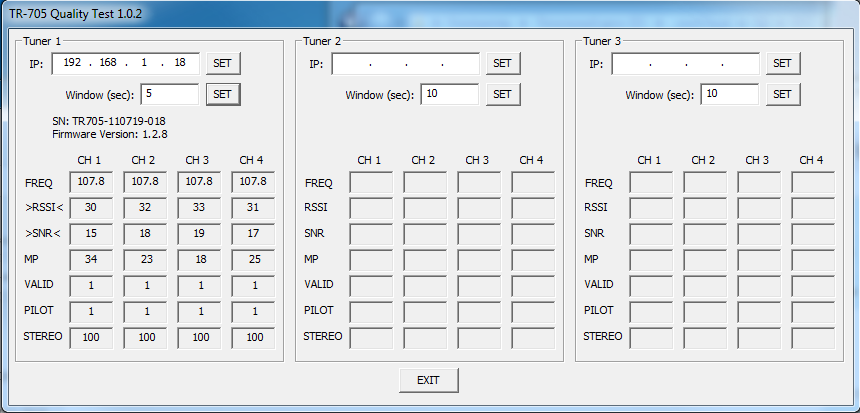Click the TR-705 Quality Test title bar
Image resolution: width=860 pixels, height=413 pixels.
(430, 14)
